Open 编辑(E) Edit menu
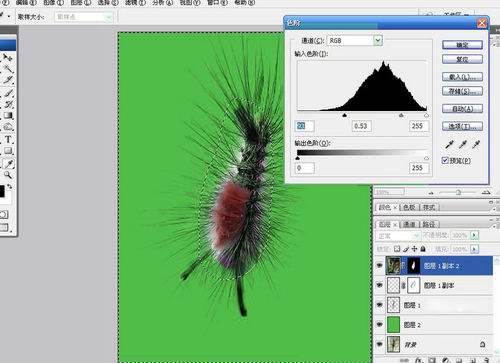Viewport: 500px width, 363px height. coord(26,3)
